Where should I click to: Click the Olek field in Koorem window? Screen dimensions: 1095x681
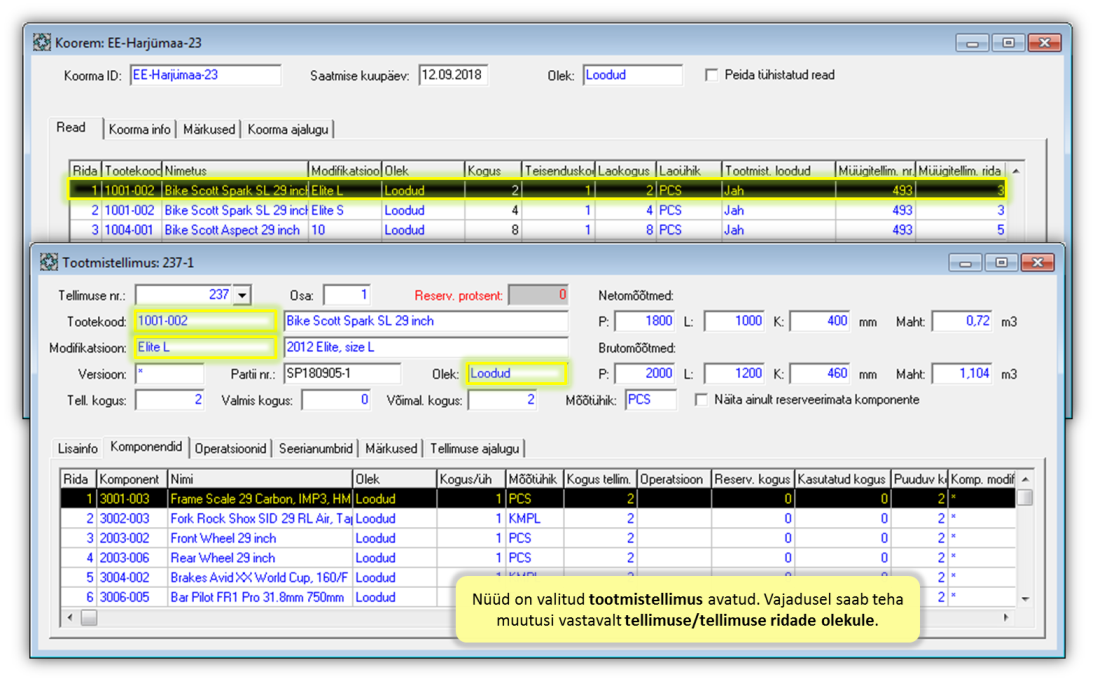point(632,75)
